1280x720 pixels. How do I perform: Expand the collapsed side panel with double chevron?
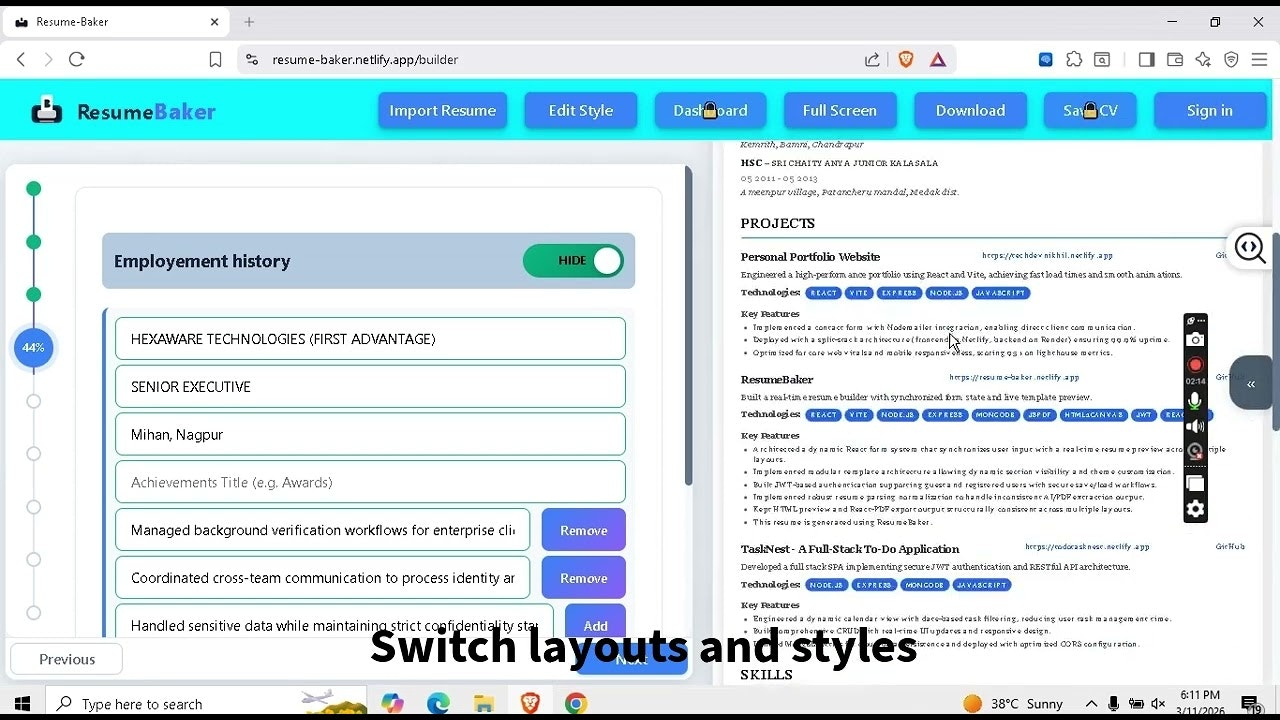pyautogui.click(x=1251, y=384)
